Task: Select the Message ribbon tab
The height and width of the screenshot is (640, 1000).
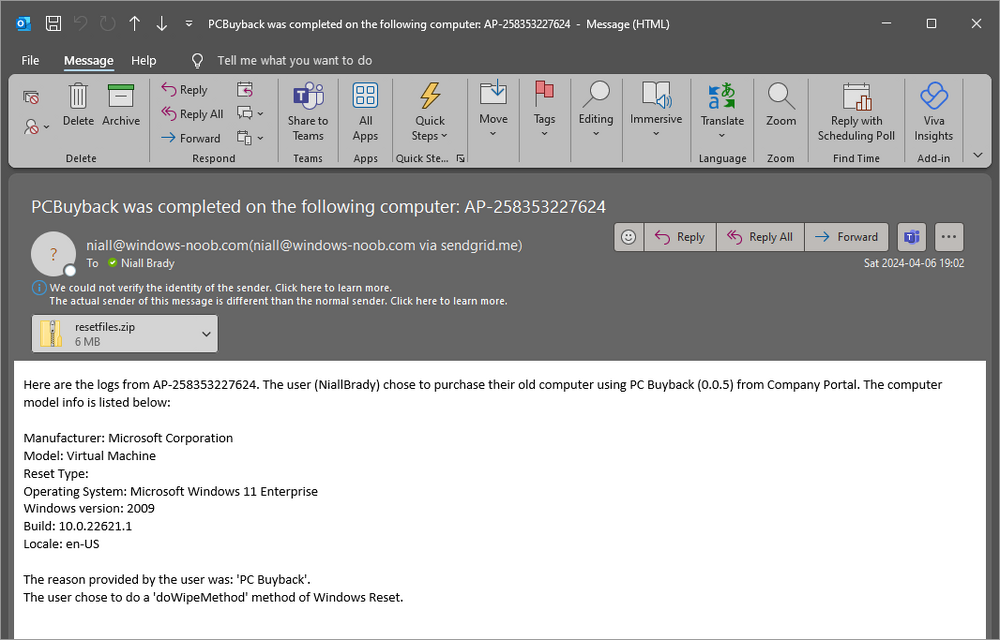Action: coord(89,61)
